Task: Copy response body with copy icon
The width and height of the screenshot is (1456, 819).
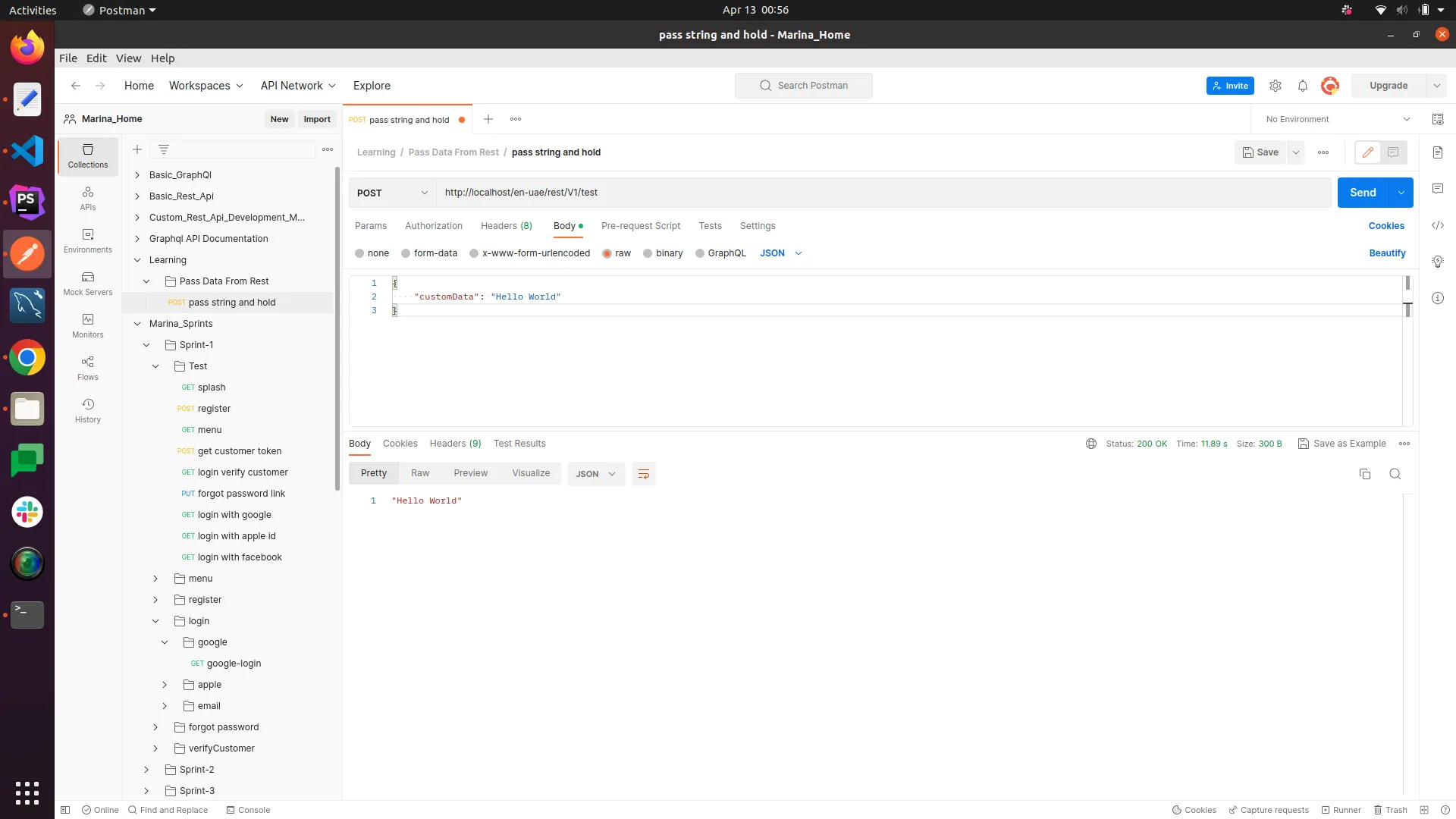Action: [1364, 474]
